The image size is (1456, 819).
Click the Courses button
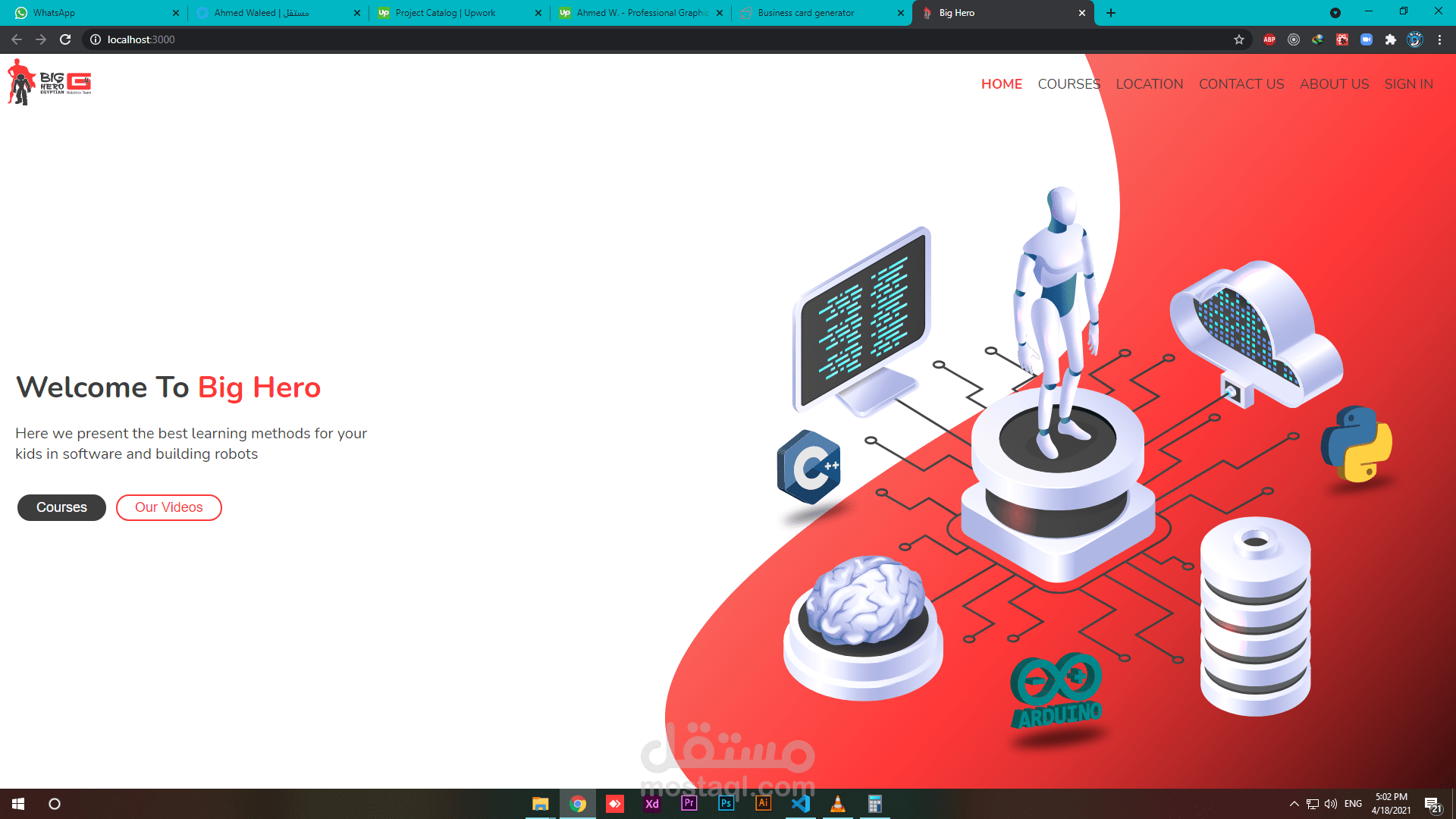point(61,507)
